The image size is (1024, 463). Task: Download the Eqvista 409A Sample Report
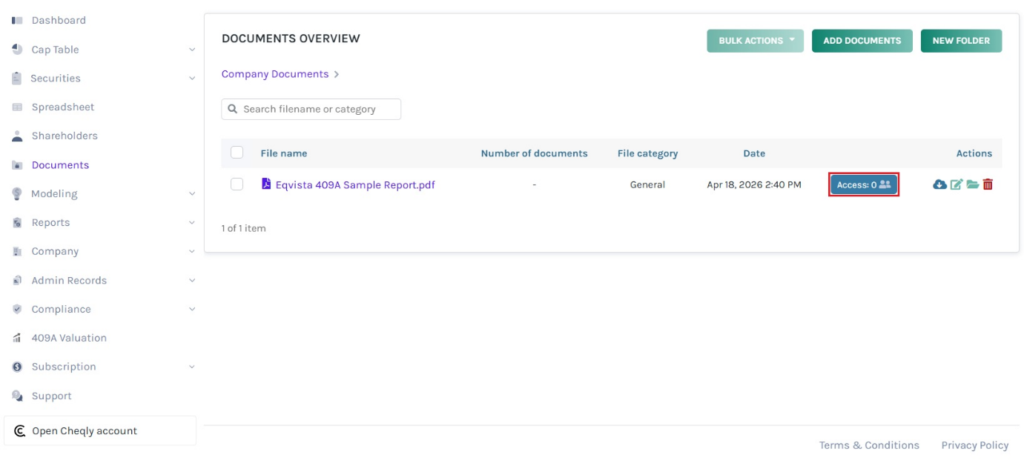click(939, 185)
